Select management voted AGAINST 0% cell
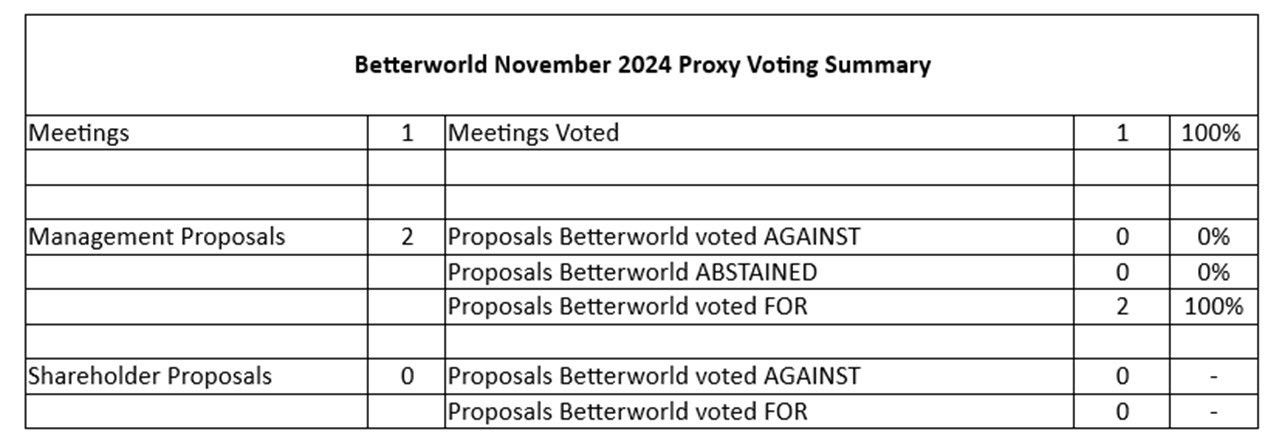1279x443 pixels. click(x=1213, y=237)
